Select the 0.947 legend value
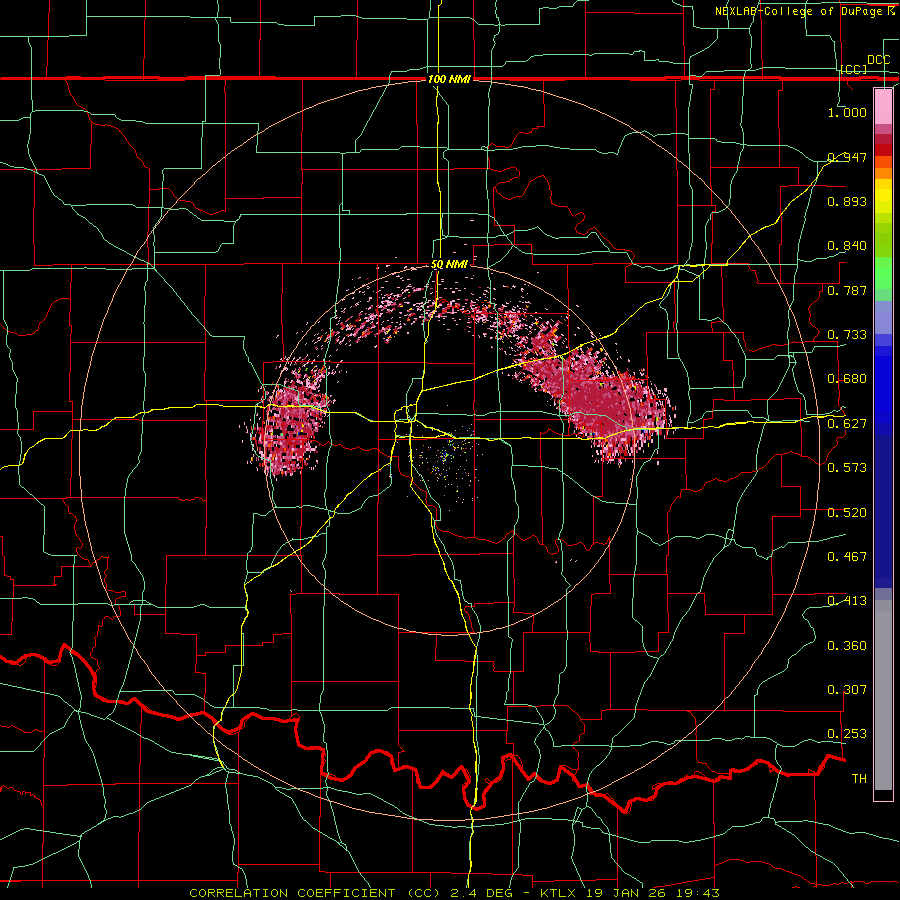Screen dimensions: 900x900 pos(847,157)
